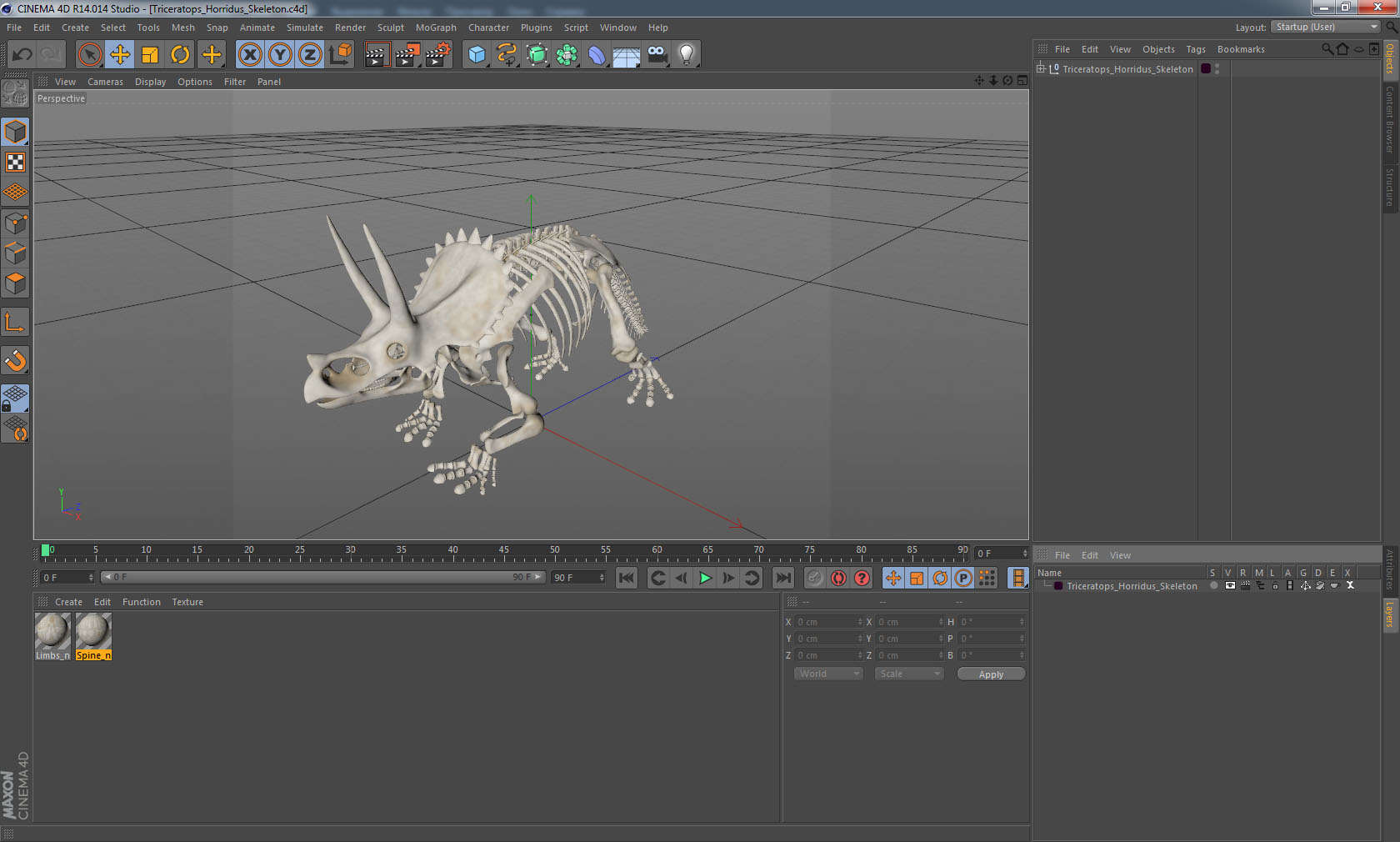Click layer color swatch in Layer Manager
1400x842 pixels.
click(x=1058, y=586)
